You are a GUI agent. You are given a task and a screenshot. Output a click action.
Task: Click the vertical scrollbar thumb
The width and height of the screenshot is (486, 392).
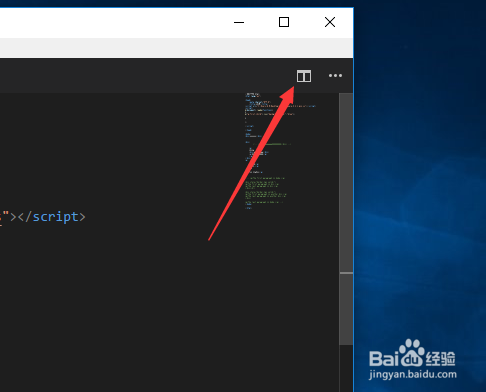346,219
